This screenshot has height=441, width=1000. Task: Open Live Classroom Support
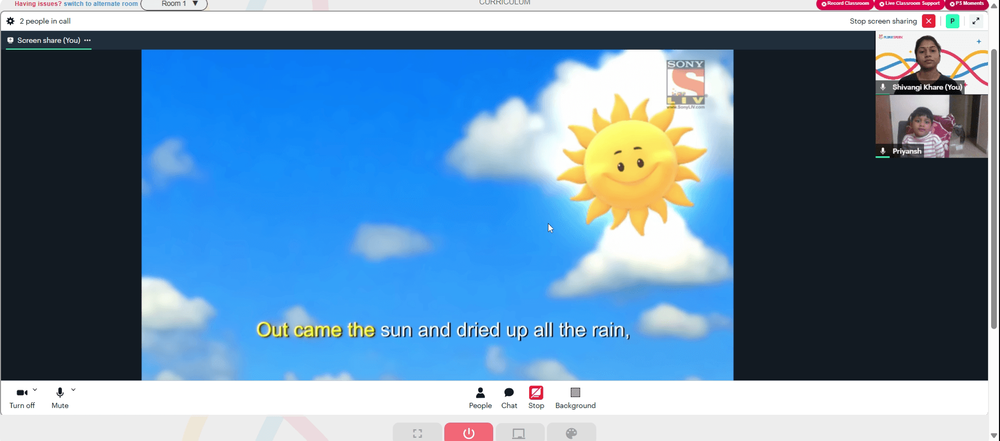pos(909,4)
